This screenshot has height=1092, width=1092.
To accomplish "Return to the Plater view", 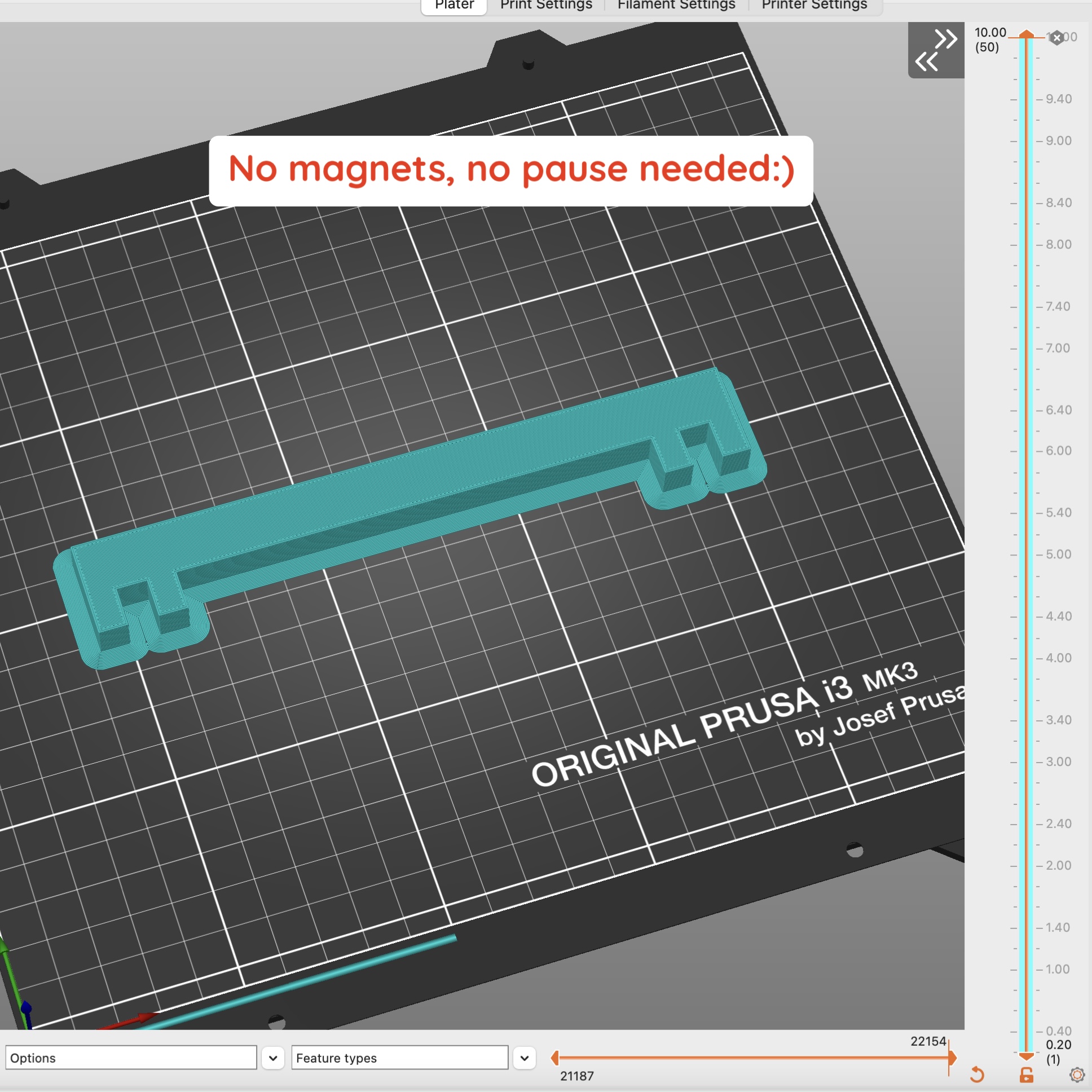I will [x=453, y=6].
